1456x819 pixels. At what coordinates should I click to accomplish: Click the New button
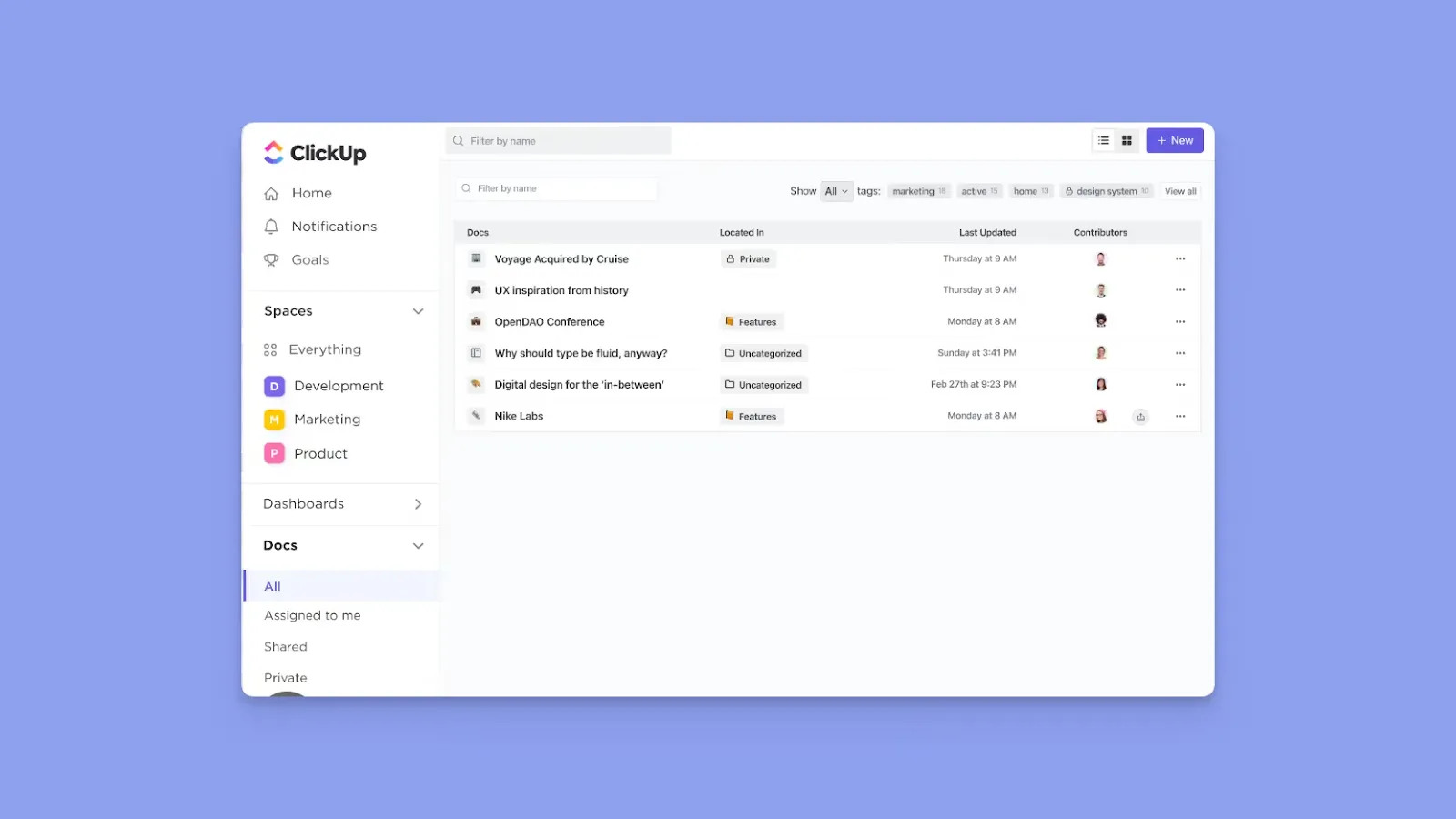tap(1174, 140)
